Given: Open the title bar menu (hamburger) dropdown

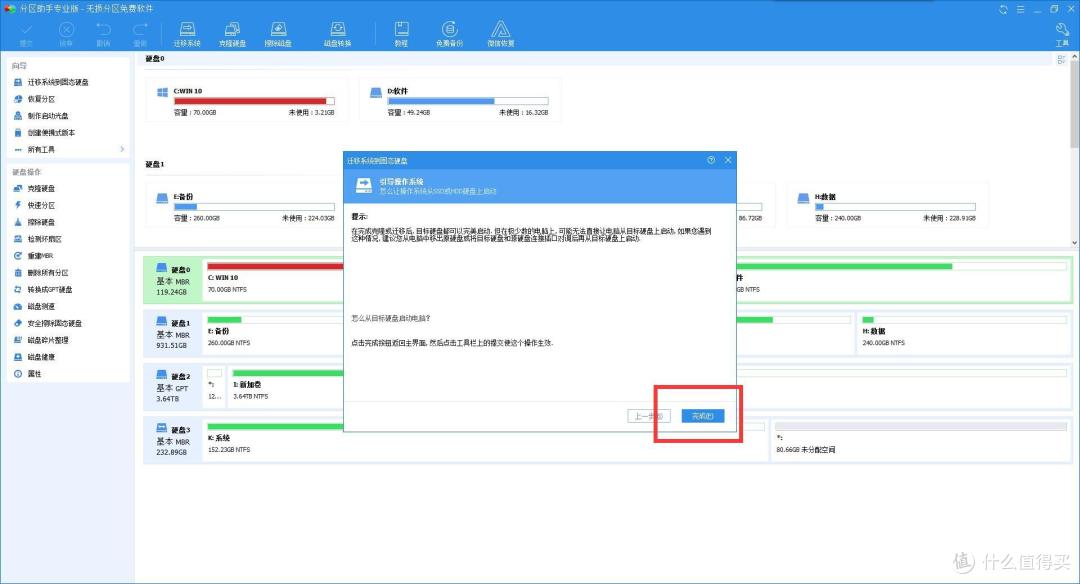Looking at the screenshot, I should pyautogui.click(x=1020, y=8).
